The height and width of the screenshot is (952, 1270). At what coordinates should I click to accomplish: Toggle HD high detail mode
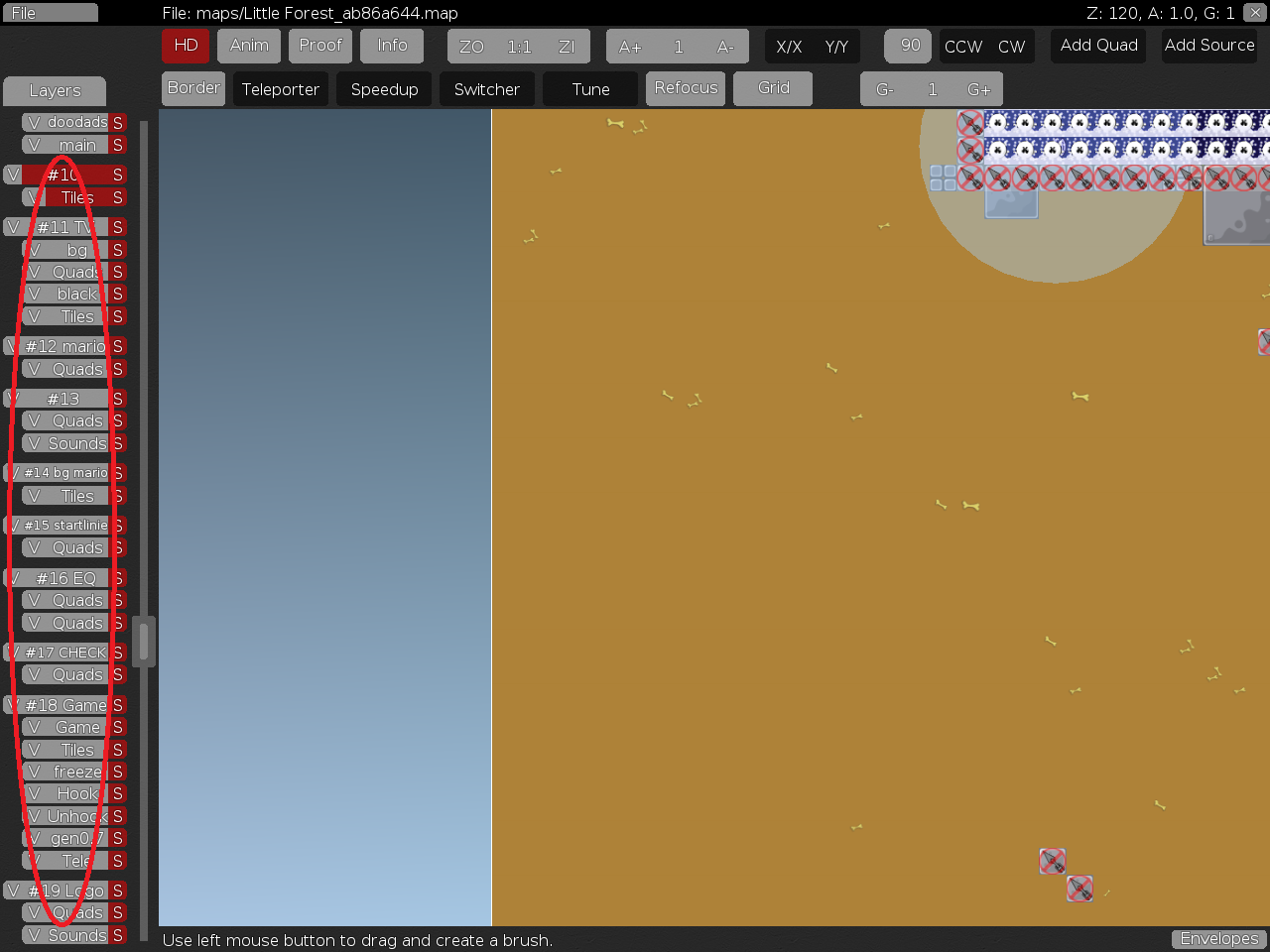coord(186,46)
